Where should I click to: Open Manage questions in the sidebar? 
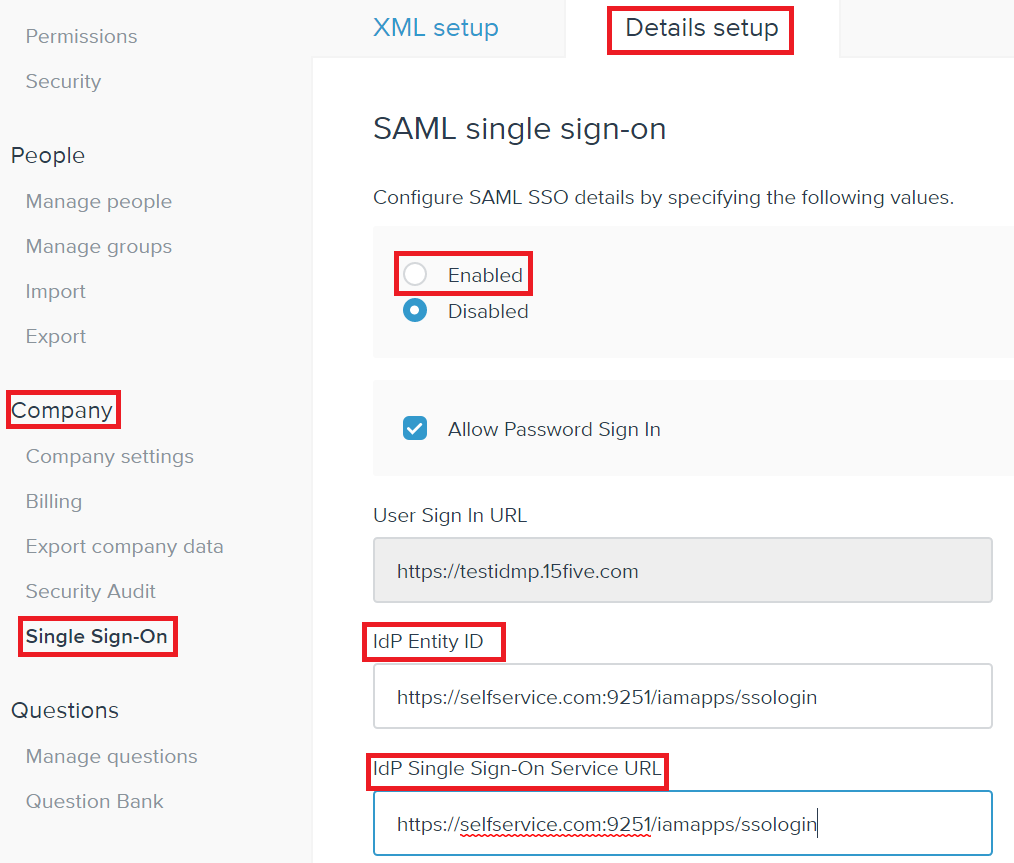tap(112, 756)
